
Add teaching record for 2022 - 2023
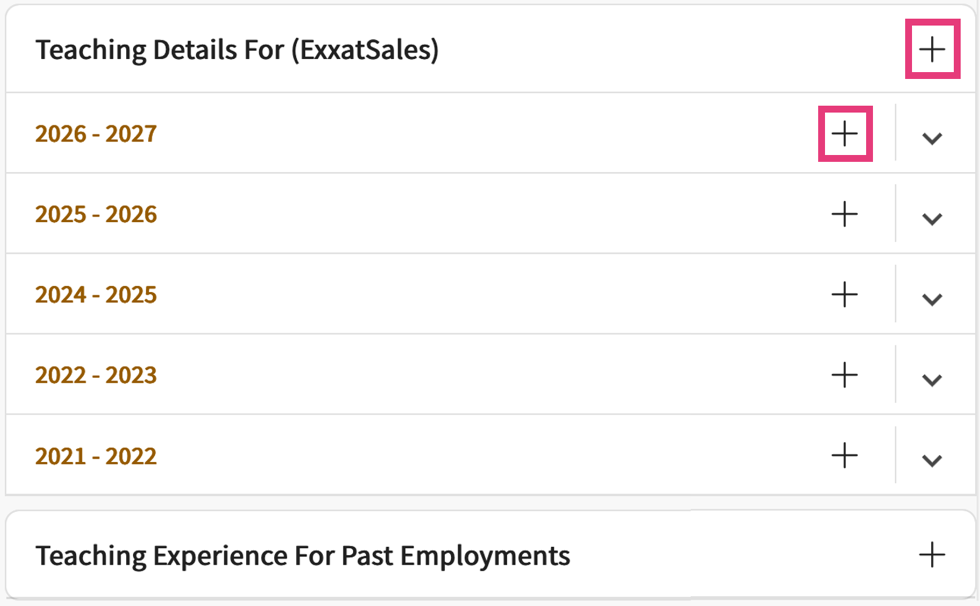click(x=845, y=375)
